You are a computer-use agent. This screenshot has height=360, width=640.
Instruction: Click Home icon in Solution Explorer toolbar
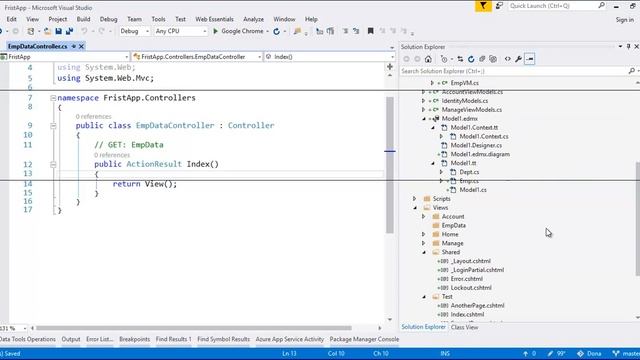(x=428, y=59)
